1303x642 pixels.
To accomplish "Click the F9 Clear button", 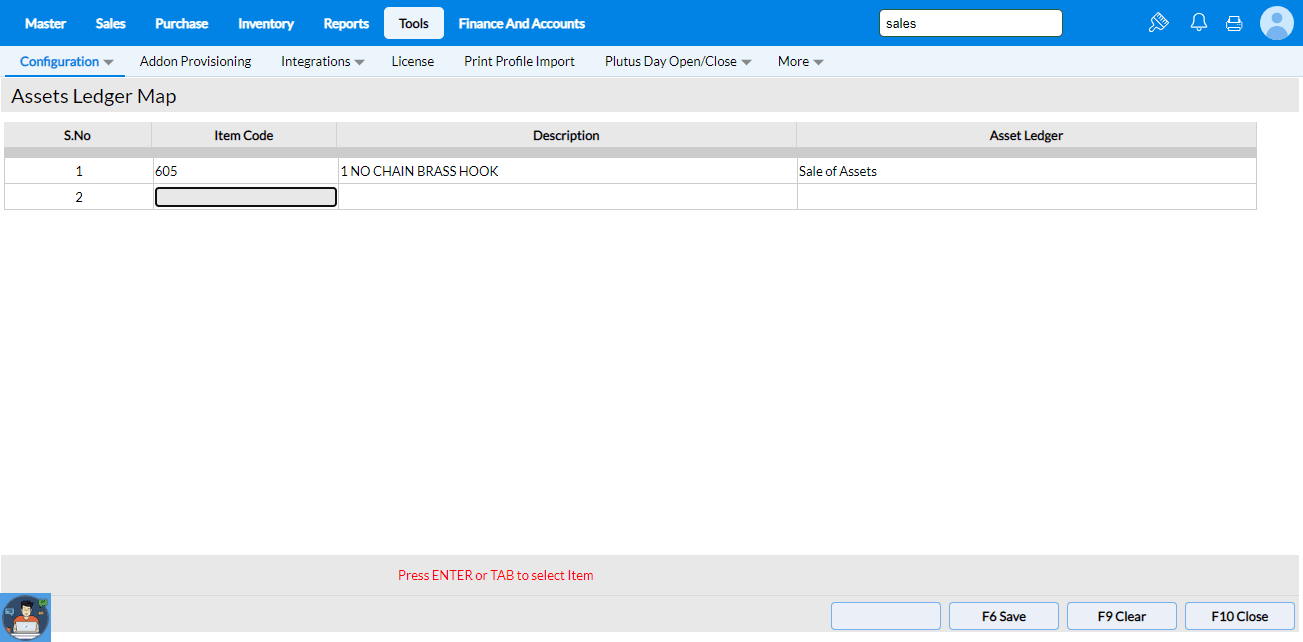I will coord(1122,616).
